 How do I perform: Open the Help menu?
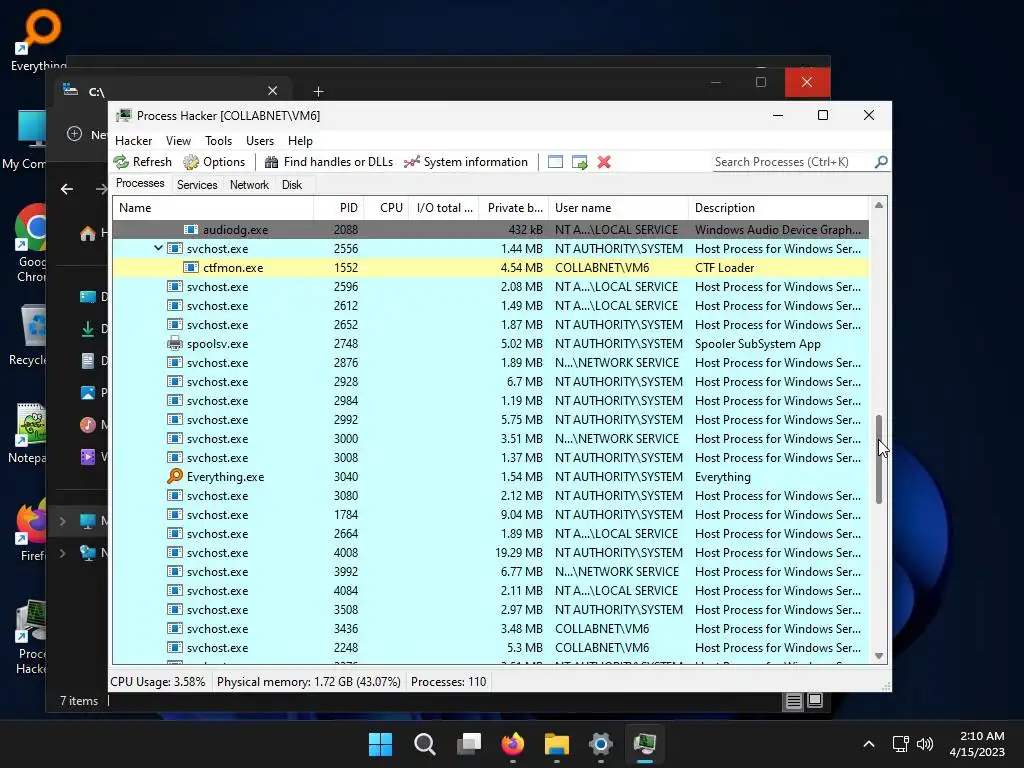[x=300, y=141]
